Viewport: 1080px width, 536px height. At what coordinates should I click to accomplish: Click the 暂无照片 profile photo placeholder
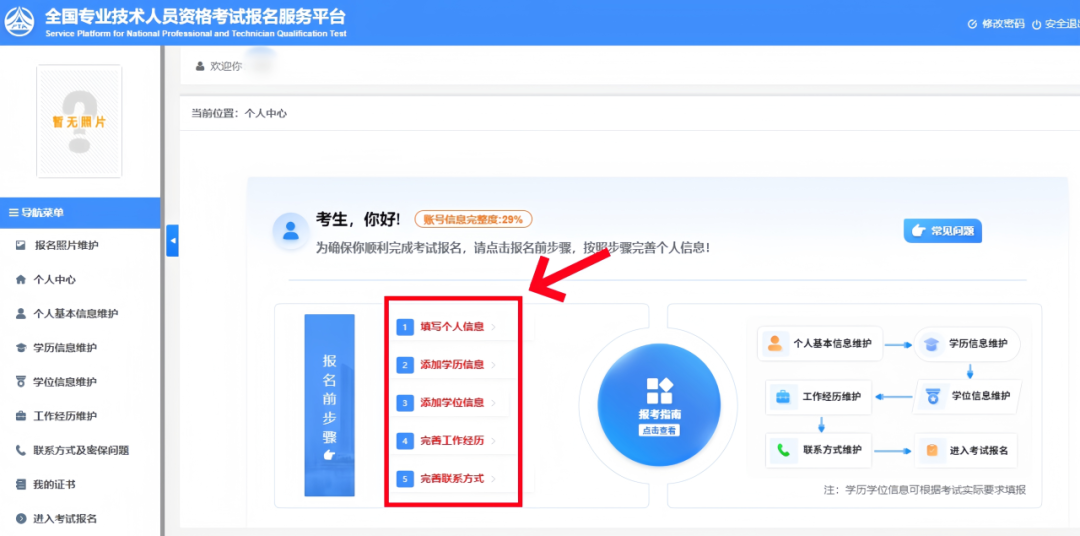(79, 121)
